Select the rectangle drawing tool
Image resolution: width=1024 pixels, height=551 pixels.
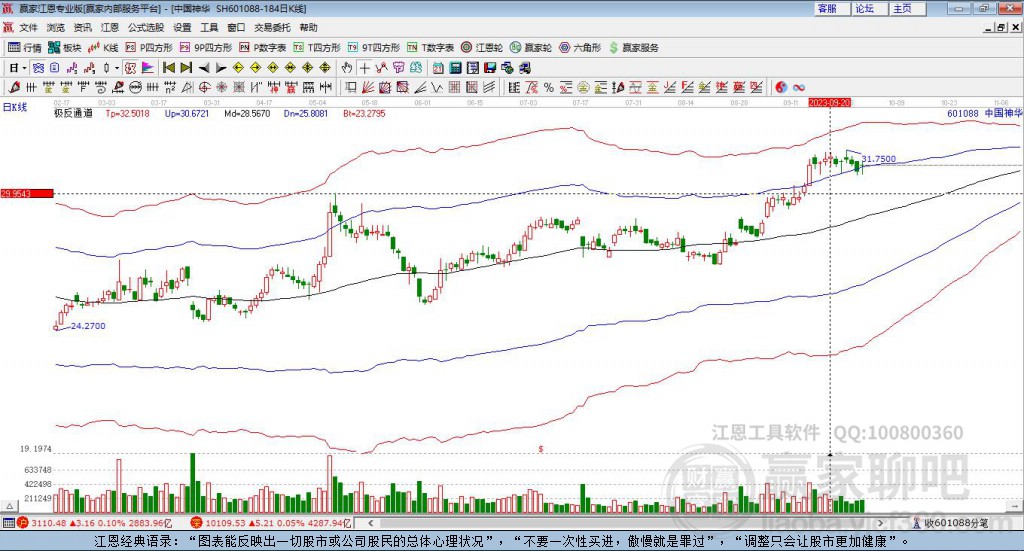point(350,87)
